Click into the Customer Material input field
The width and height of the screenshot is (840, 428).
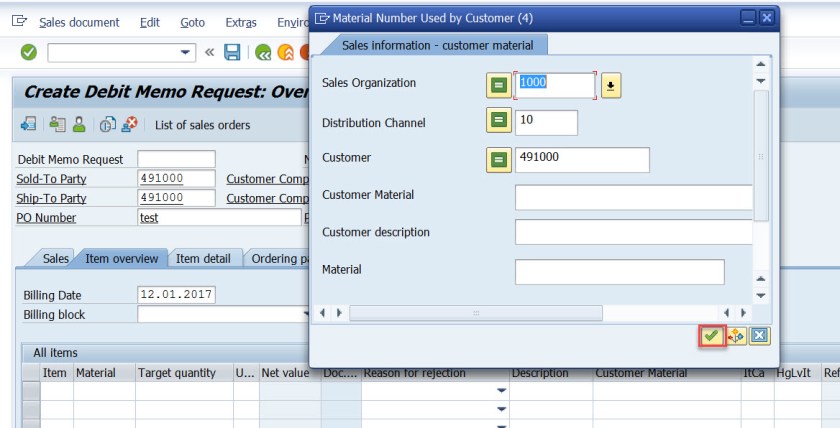tap(632, 197)
